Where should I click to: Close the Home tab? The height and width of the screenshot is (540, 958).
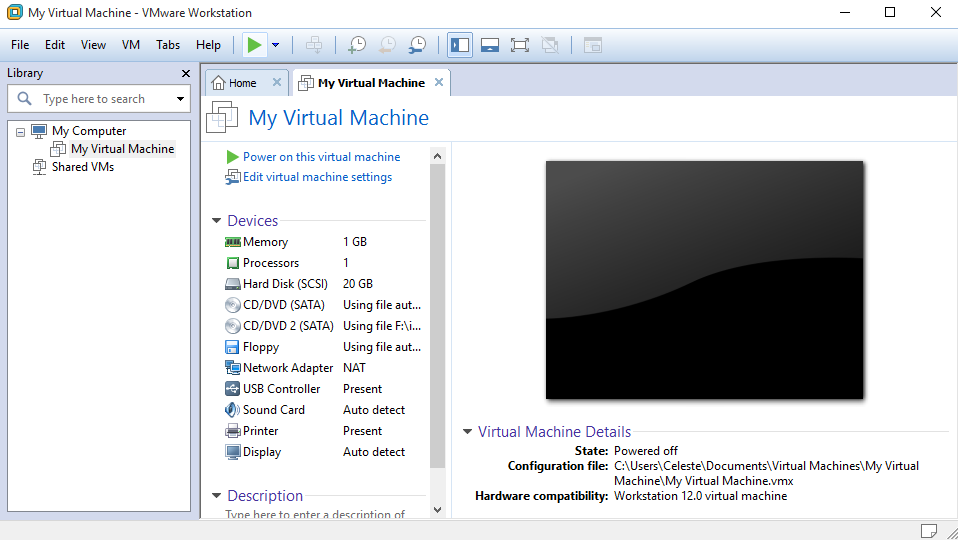click(x=277, y=82)
